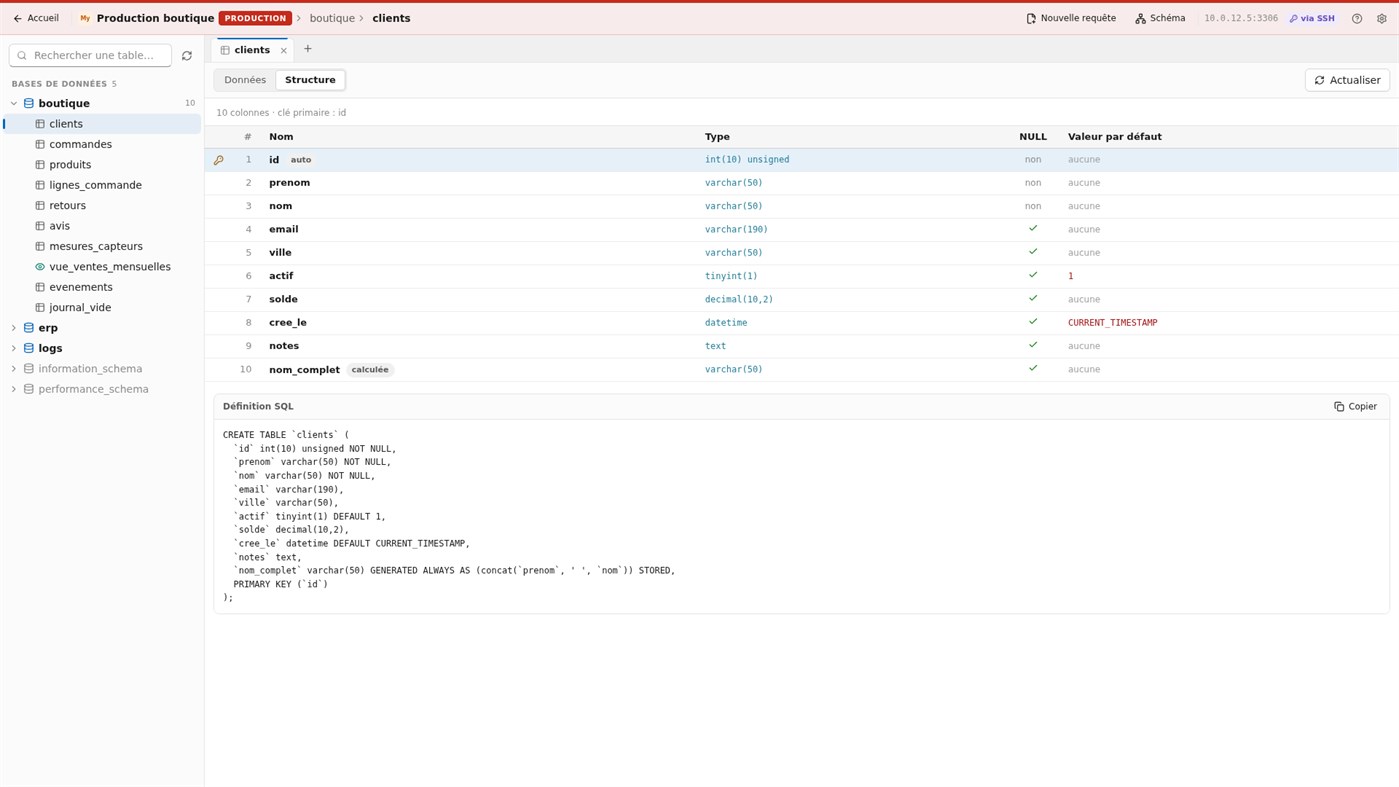Copy the SQL definition with Copier
The height and width of the screenshot is (787, 1399).
coord(1355,407)
